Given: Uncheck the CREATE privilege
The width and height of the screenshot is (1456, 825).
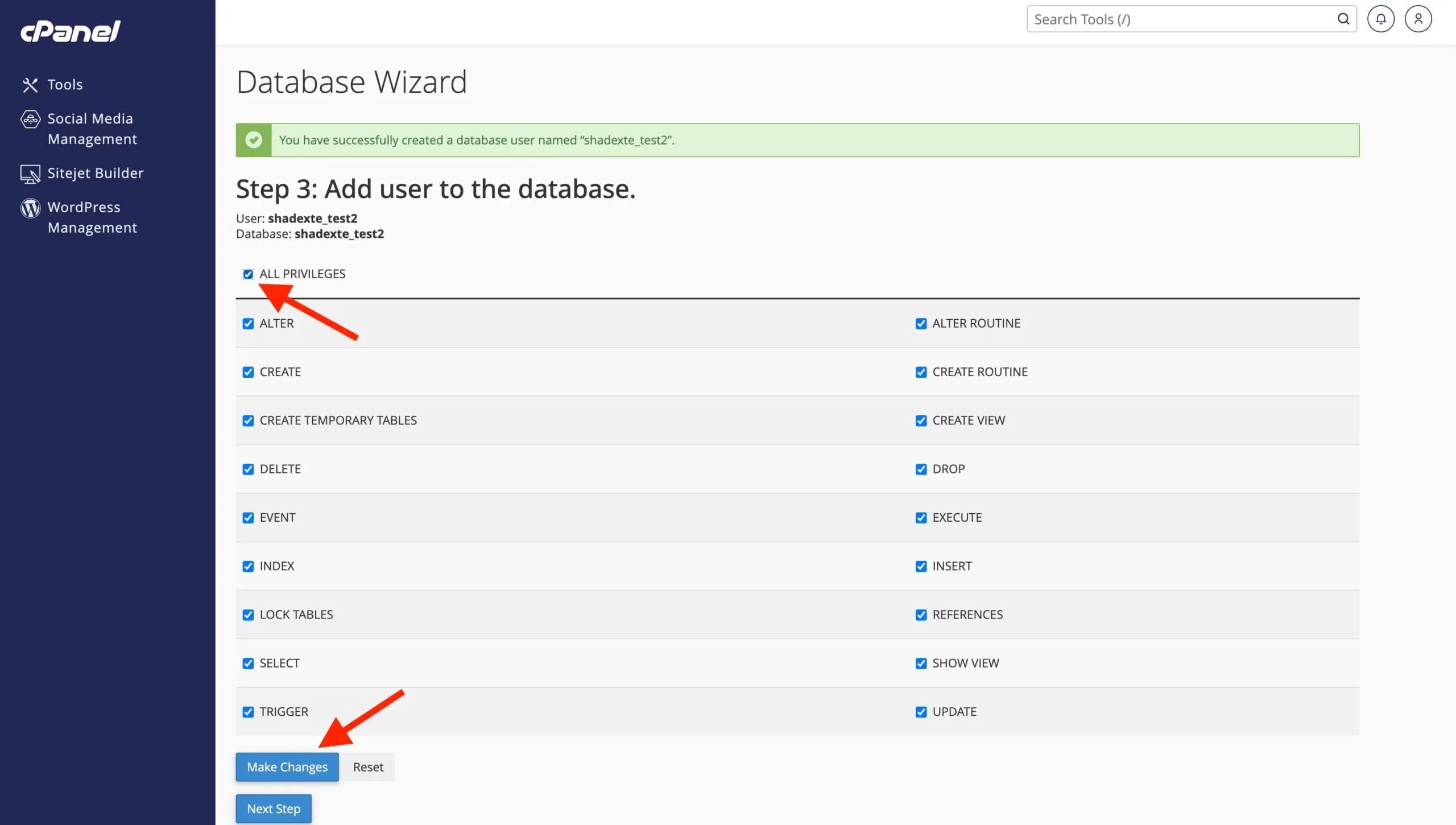Looking at the screenshot, I should [248, 372].
